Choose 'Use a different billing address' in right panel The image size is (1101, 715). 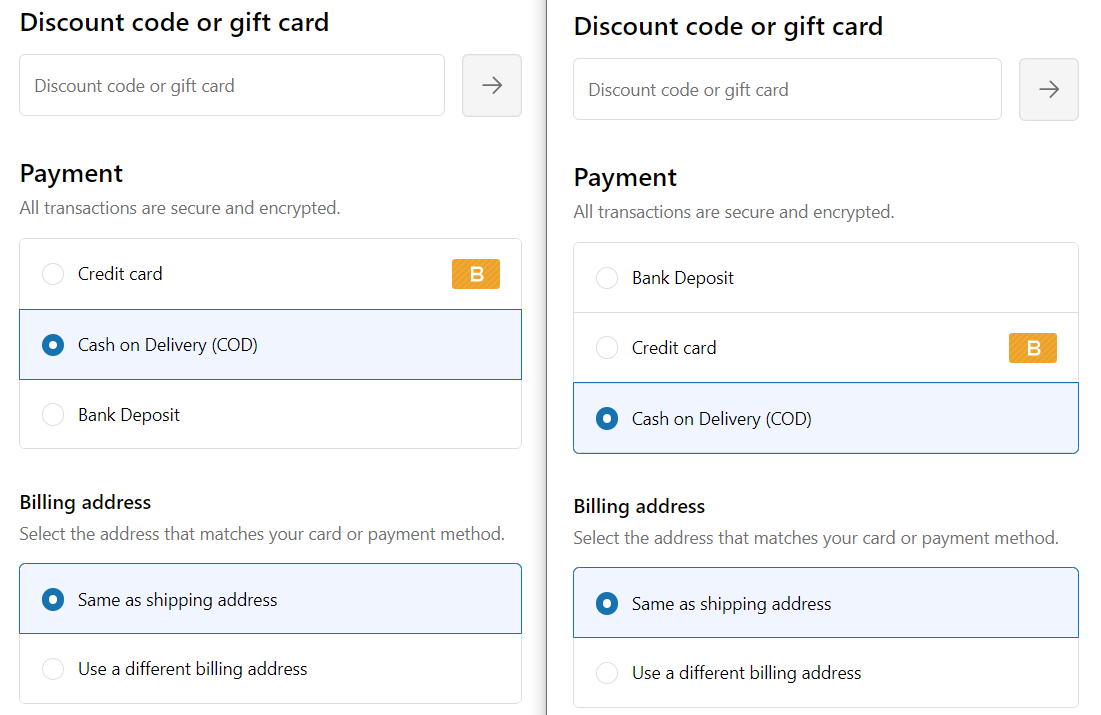[x=607, y=673]
